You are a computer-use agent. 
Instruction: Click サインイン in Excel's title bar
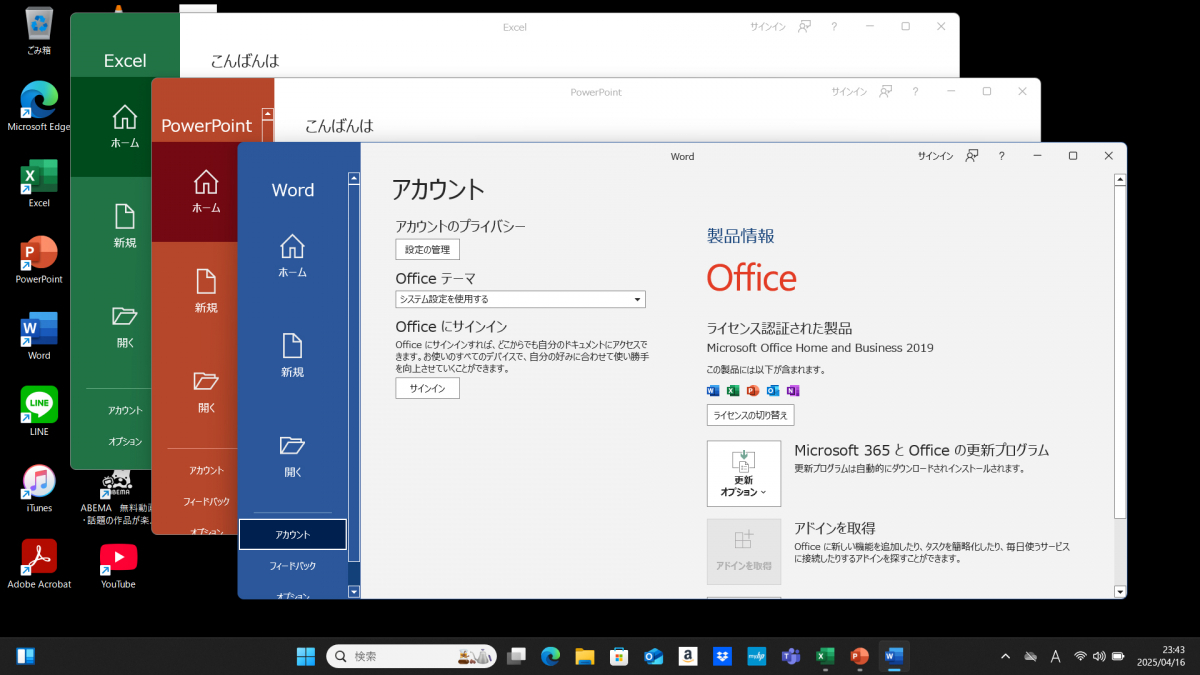[768, 27]
